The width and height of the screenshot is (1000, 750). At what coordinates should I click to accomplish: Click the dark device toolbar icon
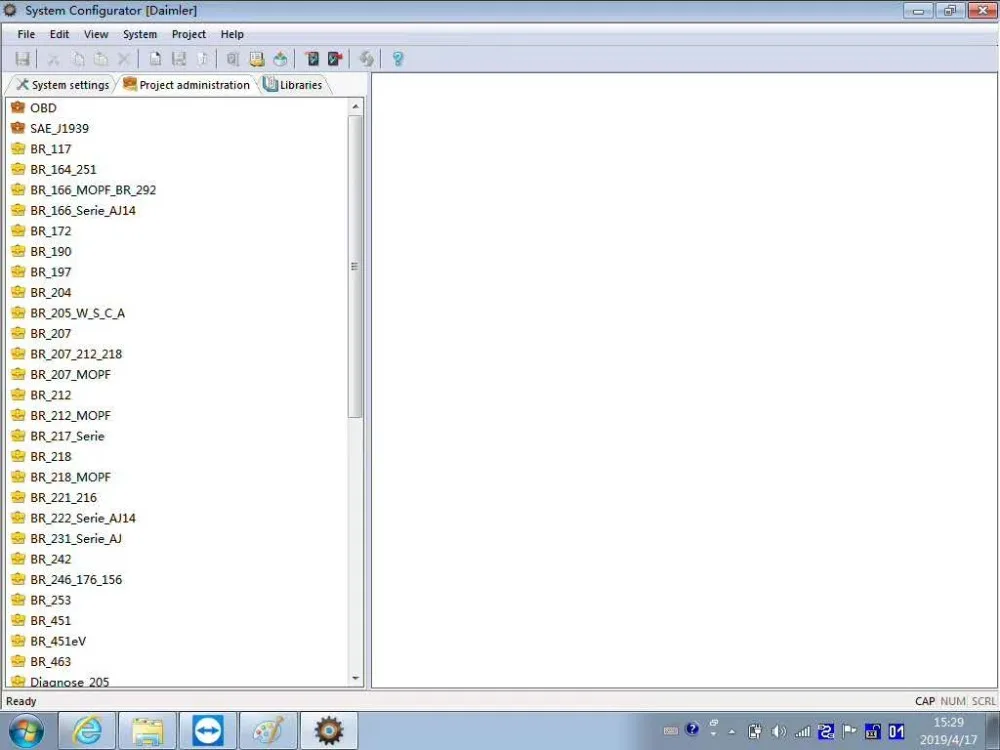(x=312, y=59)
